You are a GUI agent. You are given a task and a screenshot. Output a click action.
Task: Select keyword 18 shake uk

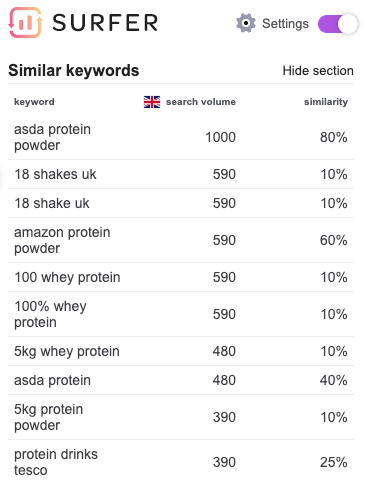pos(52,203)
